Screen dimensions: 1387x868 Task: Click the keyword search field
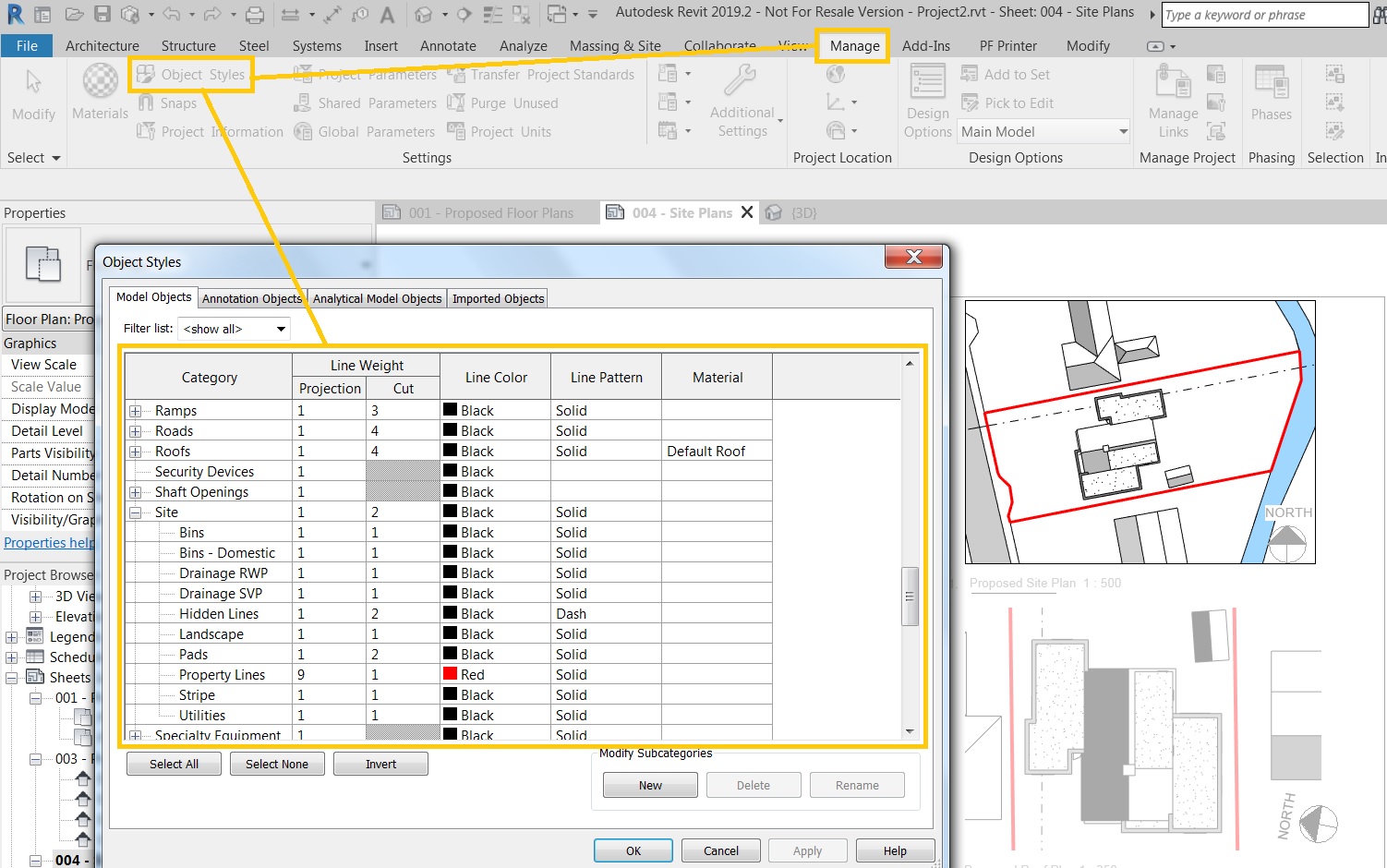pyautogui.click(x=1263, y=14)
